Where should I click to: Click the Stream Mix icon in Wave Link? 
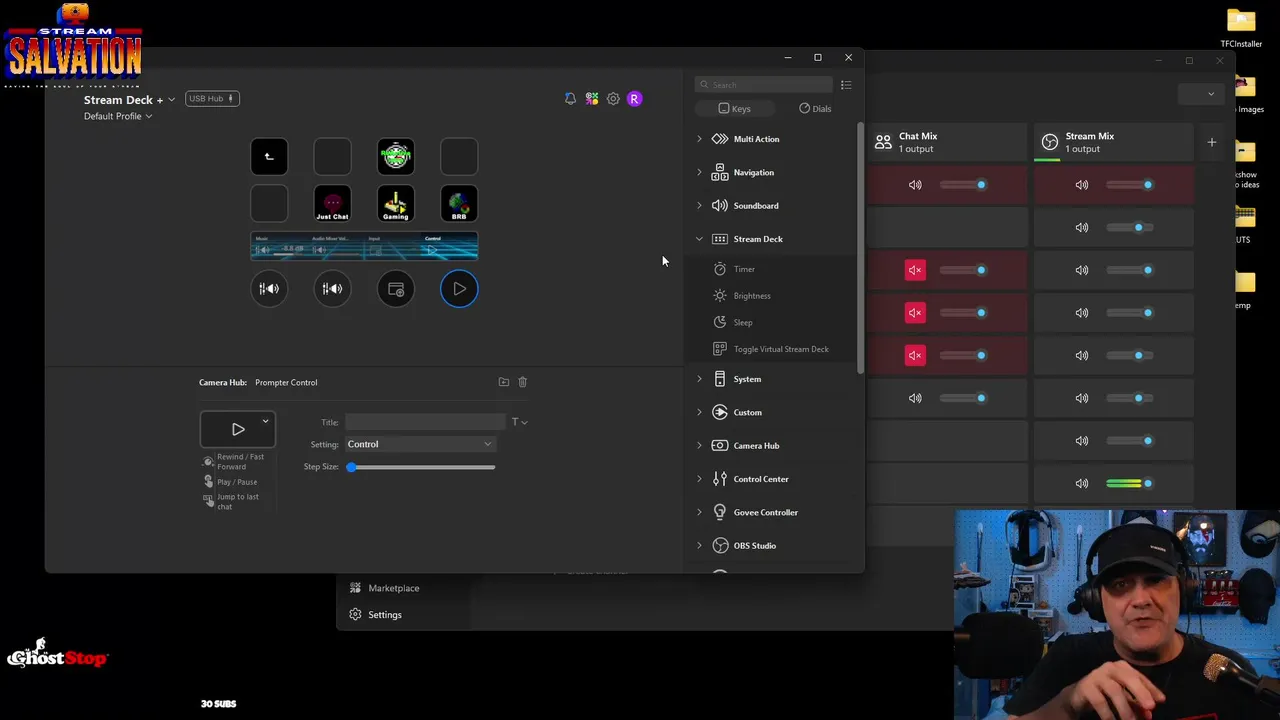tap(1050, 142)
